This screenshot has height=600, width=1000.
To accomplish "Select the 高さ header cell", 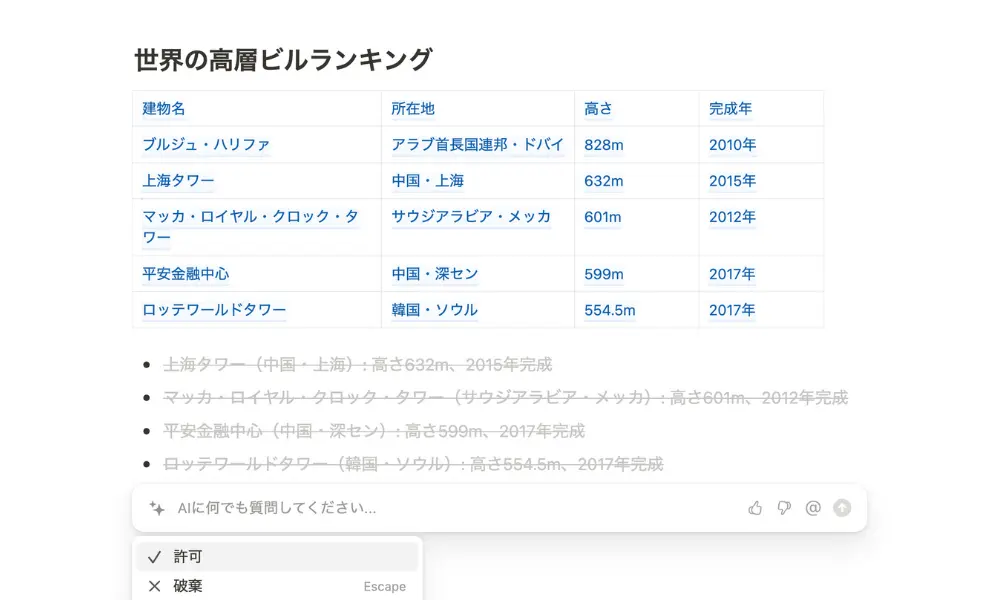I will pos(636,108).
